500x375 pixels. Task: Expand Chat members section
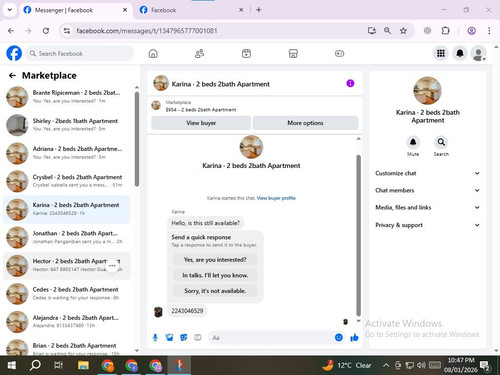[427, 190]
